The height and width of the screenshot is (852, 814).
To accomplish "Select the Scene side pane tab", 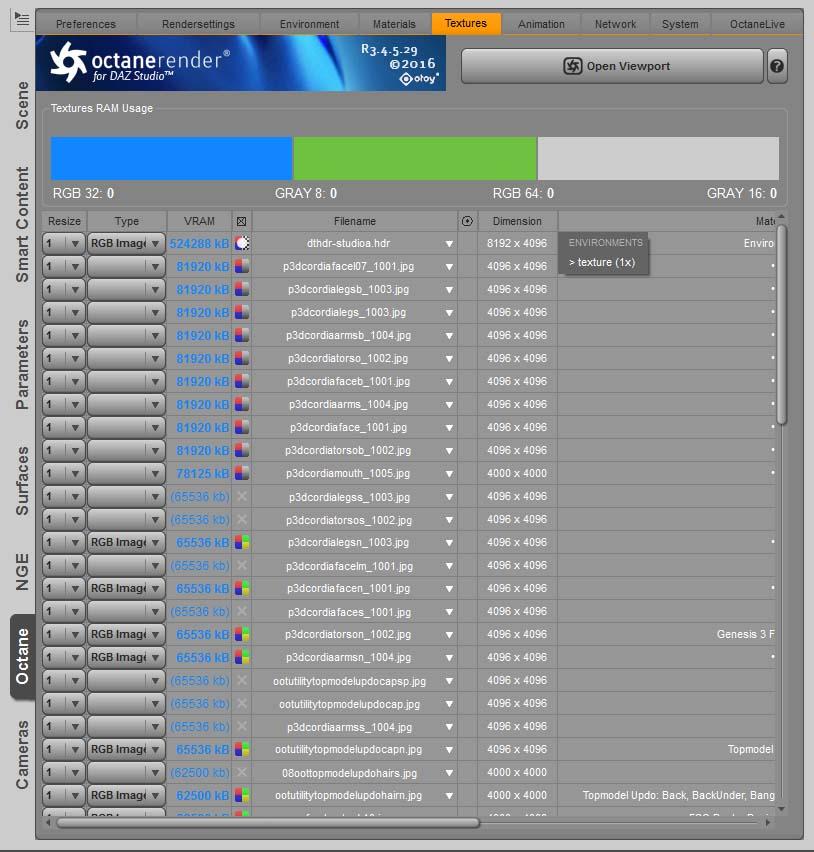I will tap(22, 105).
